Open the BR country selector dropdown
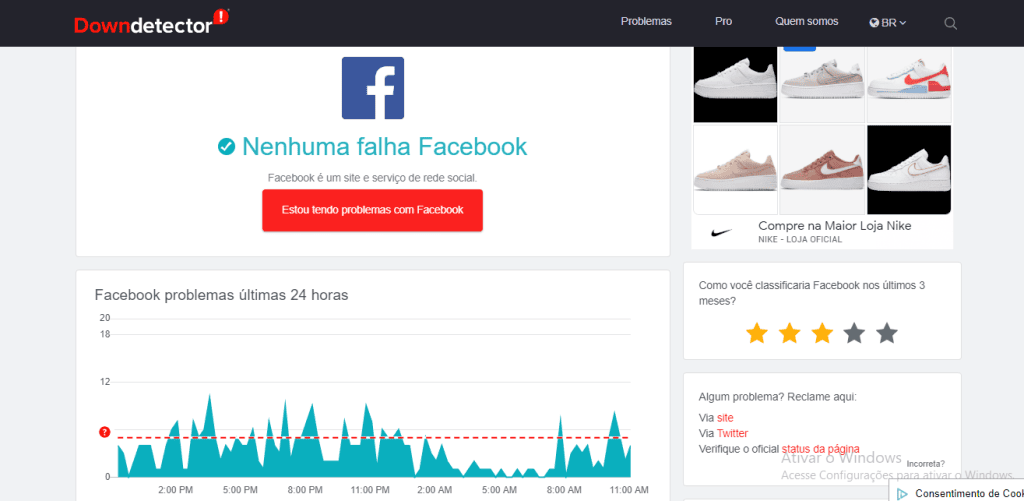This screenshot has width=1024, height=501. click(x=888, y=22)
